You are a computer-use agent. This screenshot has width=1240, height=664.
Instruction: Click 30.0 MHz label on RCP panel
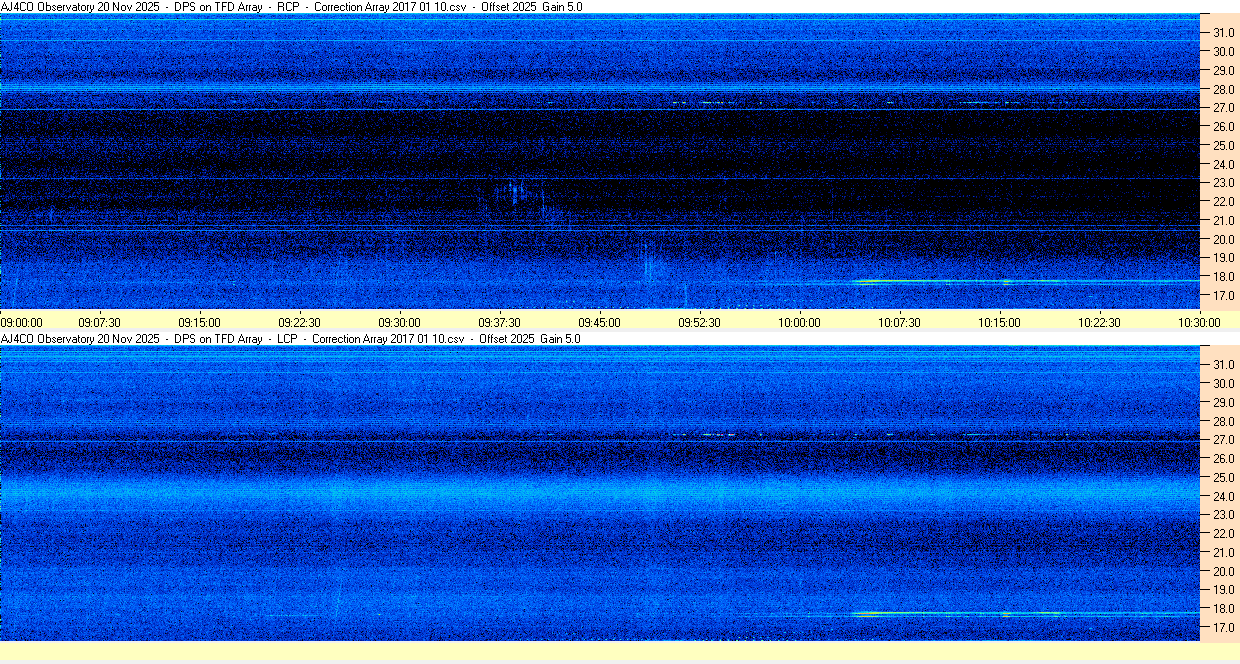(x=1223, y=51)
